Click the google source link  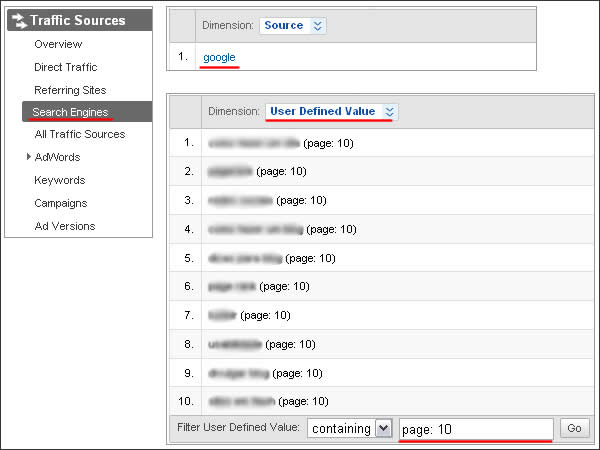(x=219, y=57)
